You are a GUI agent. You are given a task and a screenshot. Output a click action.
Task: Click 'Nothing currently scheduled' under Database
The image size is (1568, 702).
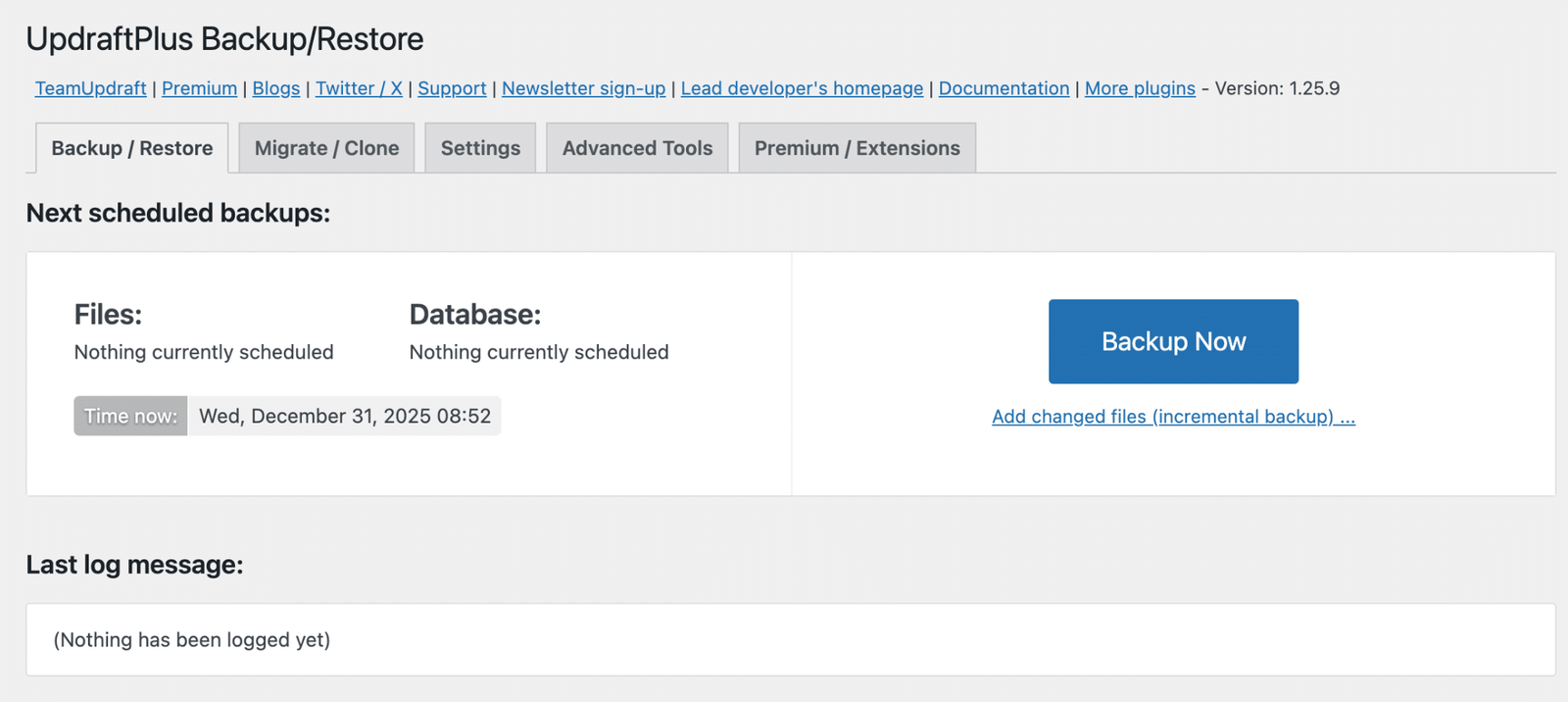pos(539,352)
